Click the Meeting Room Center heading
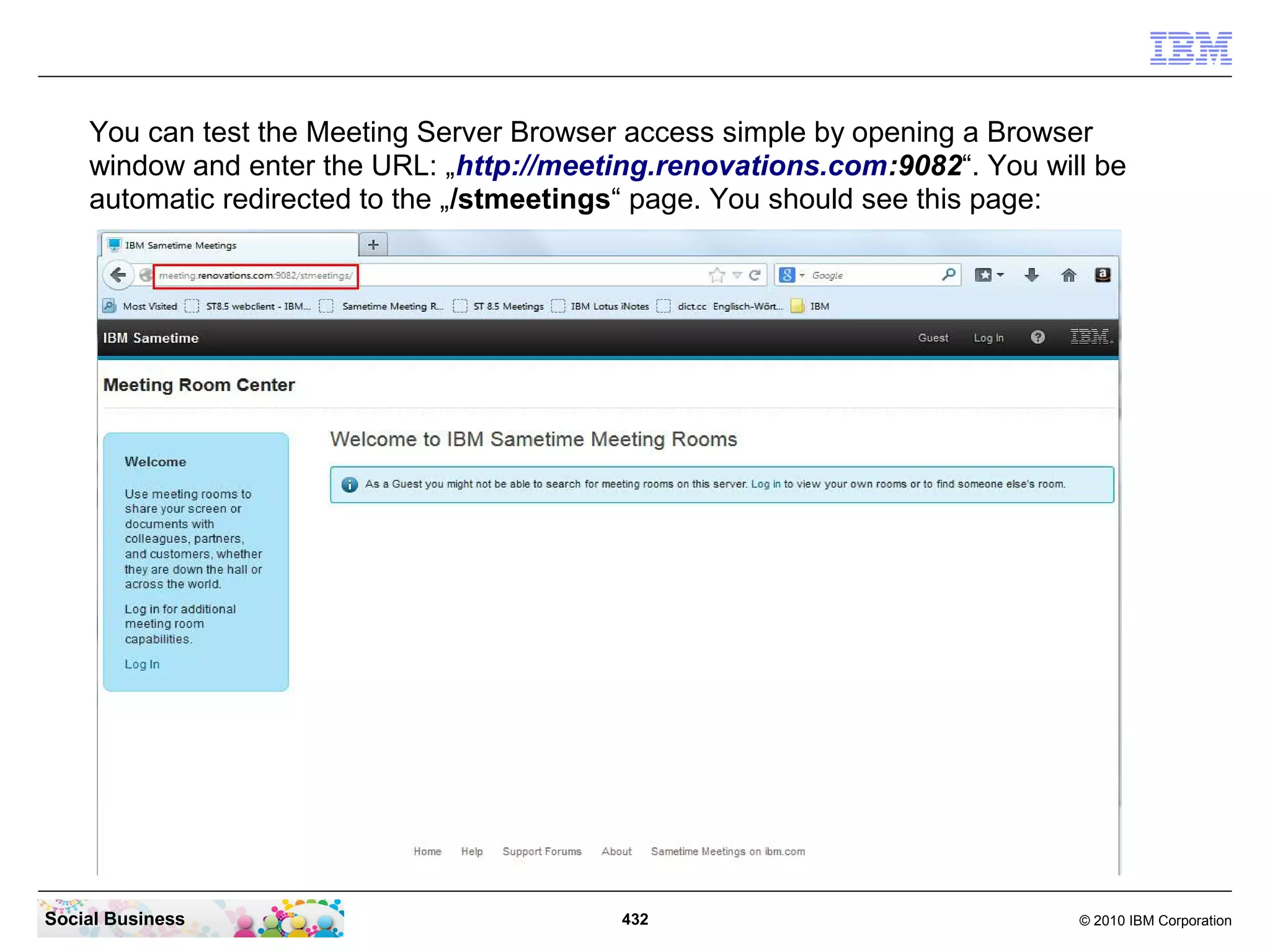Screen dimensions: 1270x952 click(199, 385)
